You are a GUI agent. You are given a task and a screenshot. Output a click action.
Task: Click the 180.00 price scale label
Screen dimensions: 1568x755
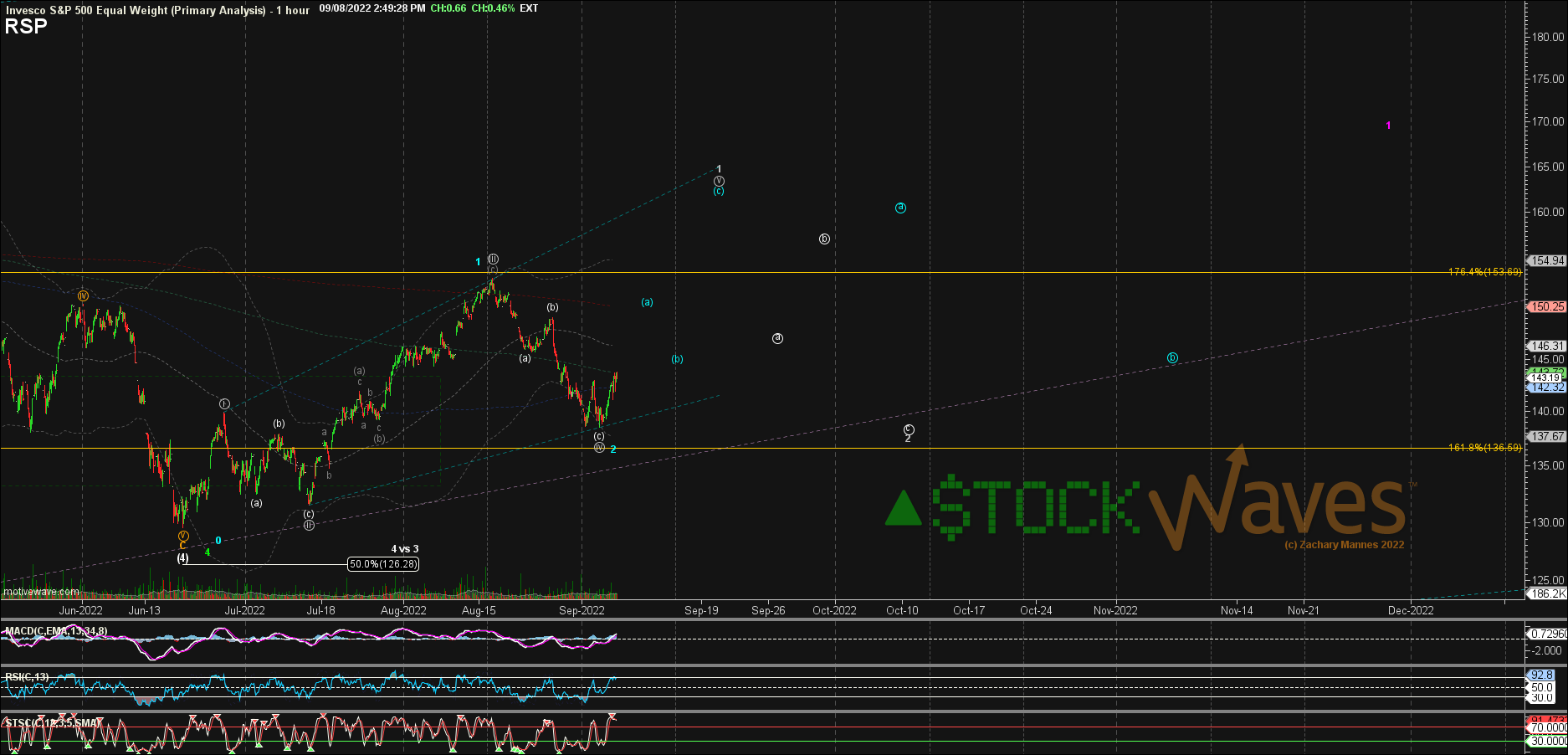[1548, 37]
